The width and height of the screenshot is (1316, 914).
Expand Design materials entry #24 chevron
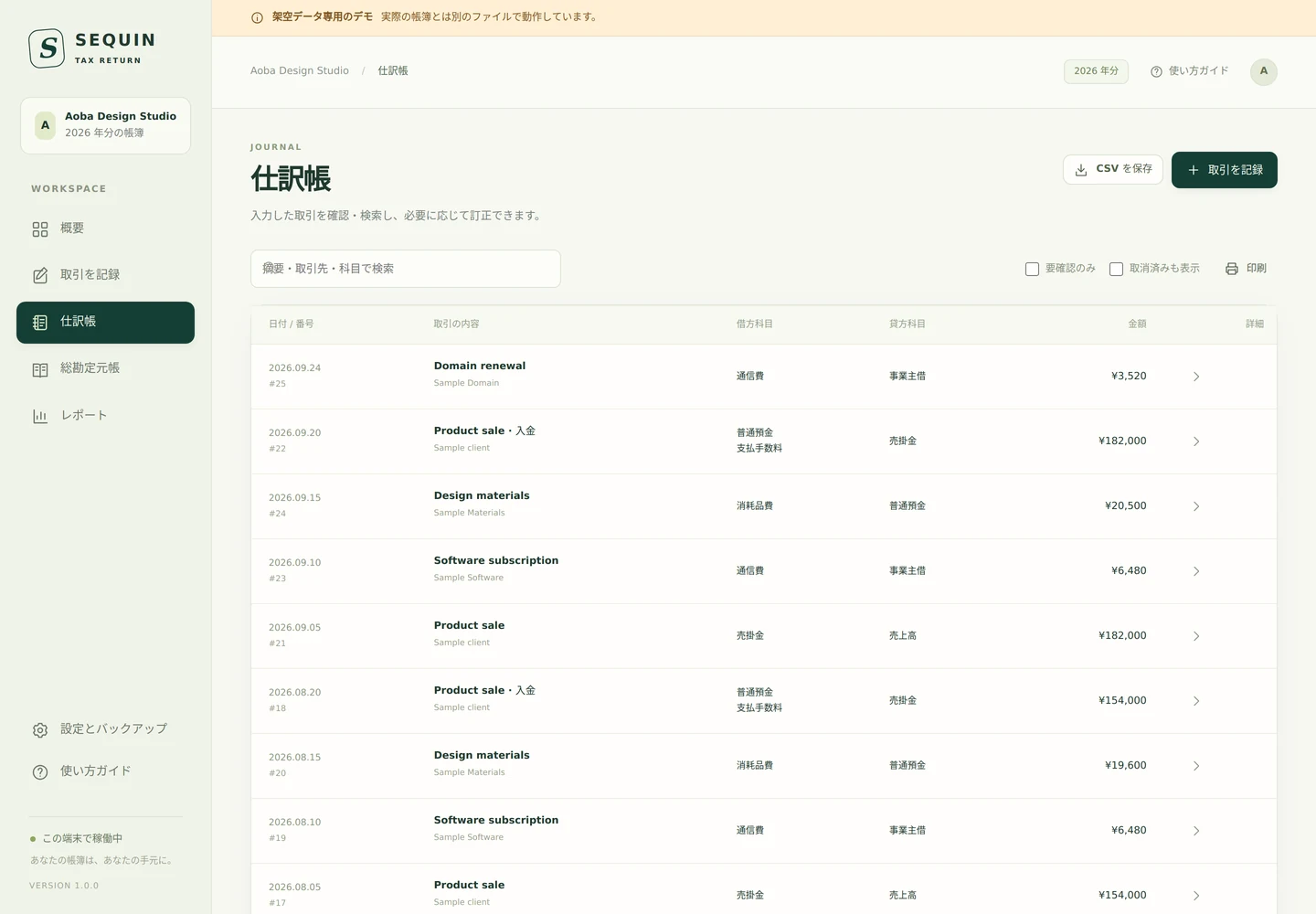coord(1196,506)
